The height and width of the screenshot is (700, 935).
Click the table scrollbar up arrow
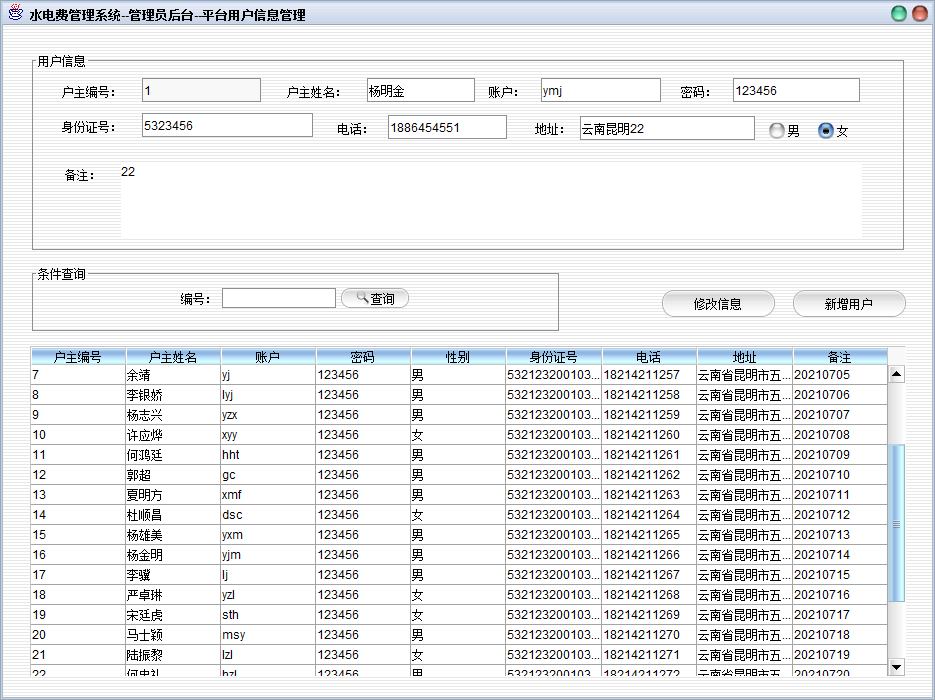point(896,374)
